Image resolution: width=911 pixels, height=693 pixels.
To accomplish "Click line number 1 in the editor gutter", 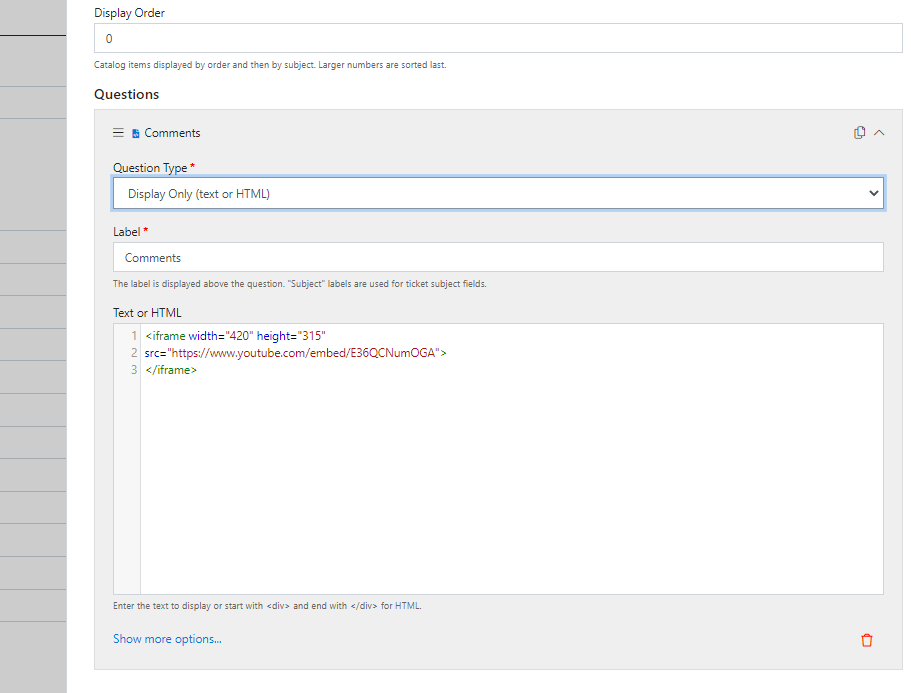I will pos(134,336).
